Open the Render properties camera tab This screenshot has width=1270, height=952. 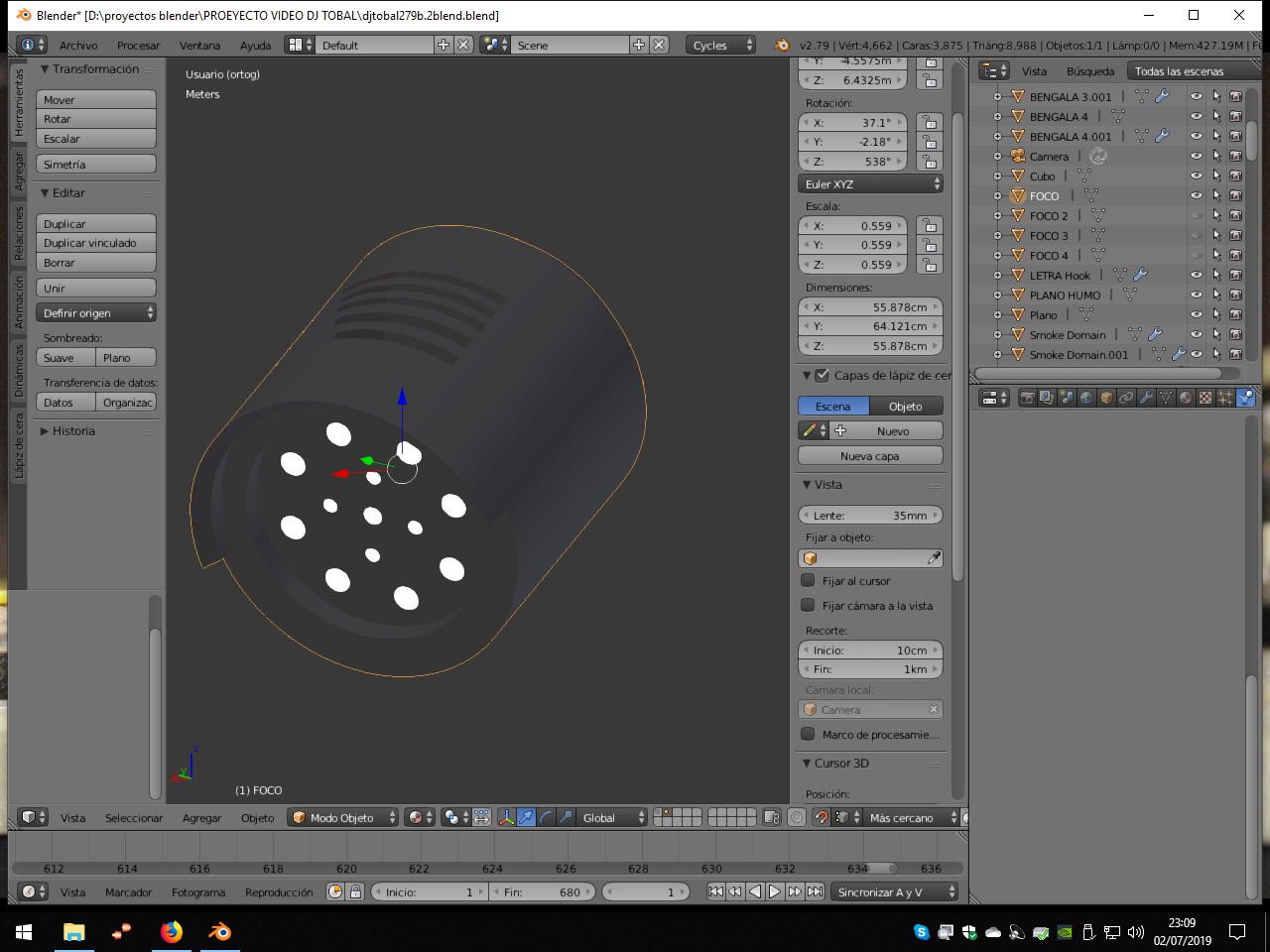click(x=1027, y=398)
